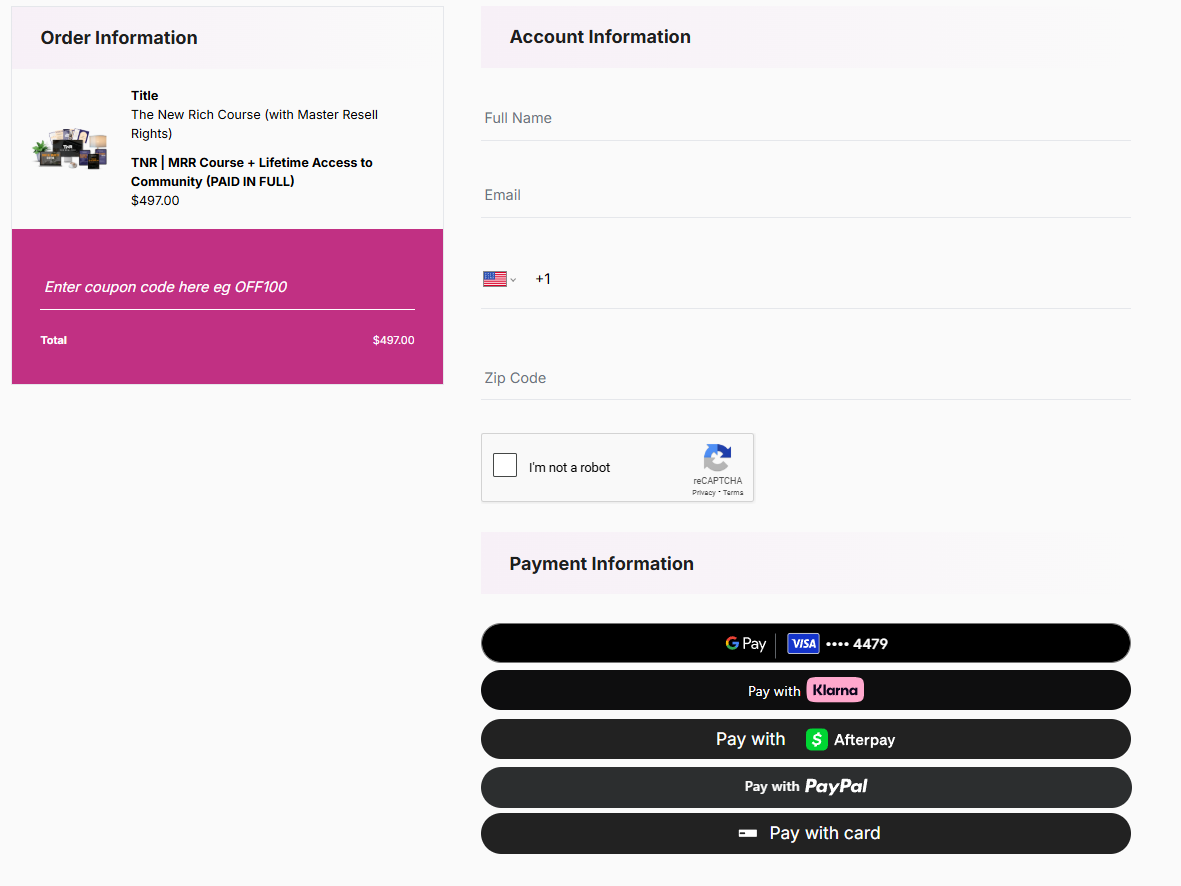The width and height of the screenshot is (1181, 886).
Task: Click the TNR MRR Course description text
Action: click(252, 172)
